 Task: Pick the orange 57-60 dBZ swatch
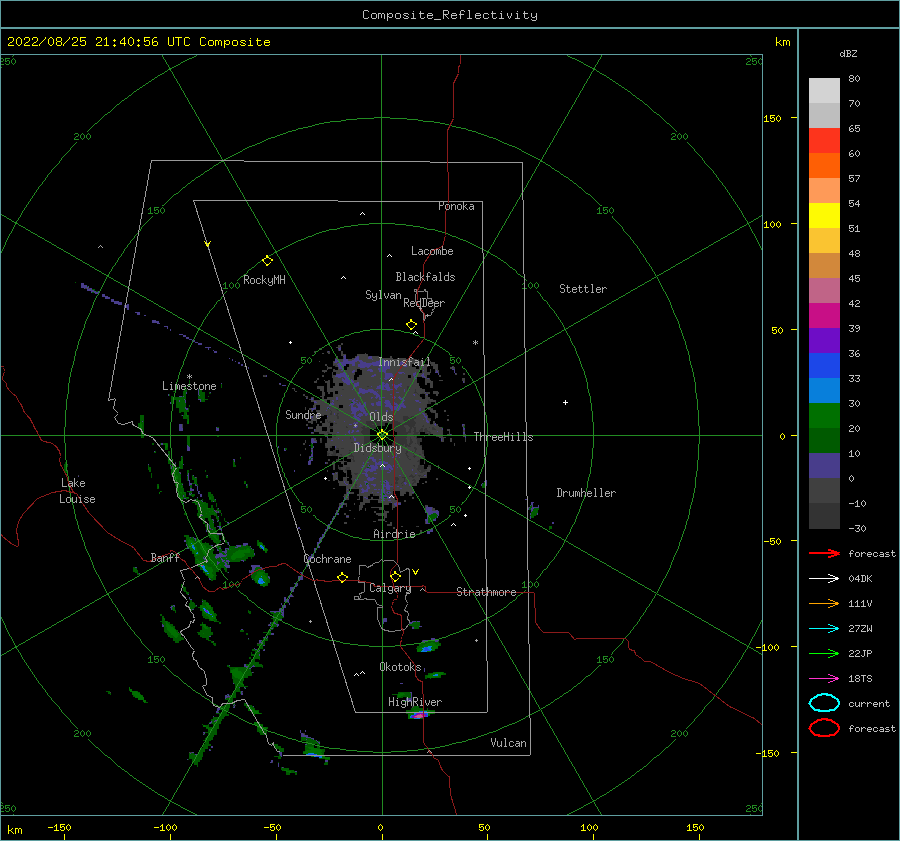[824, 166]
